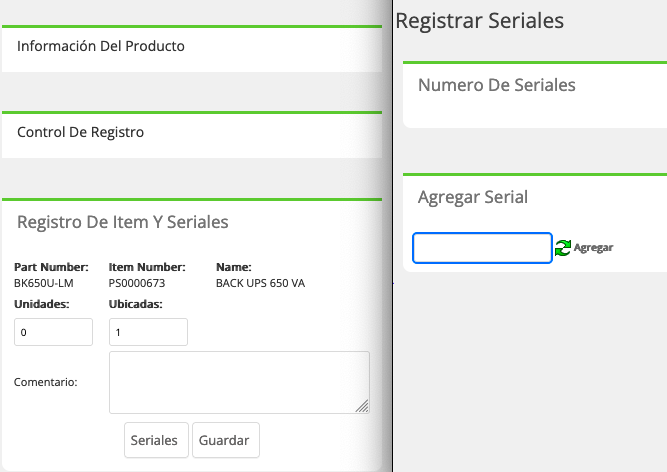The image size is (667, 472).
Task: Click into the Ubicadas field
Action: (148, 332)
